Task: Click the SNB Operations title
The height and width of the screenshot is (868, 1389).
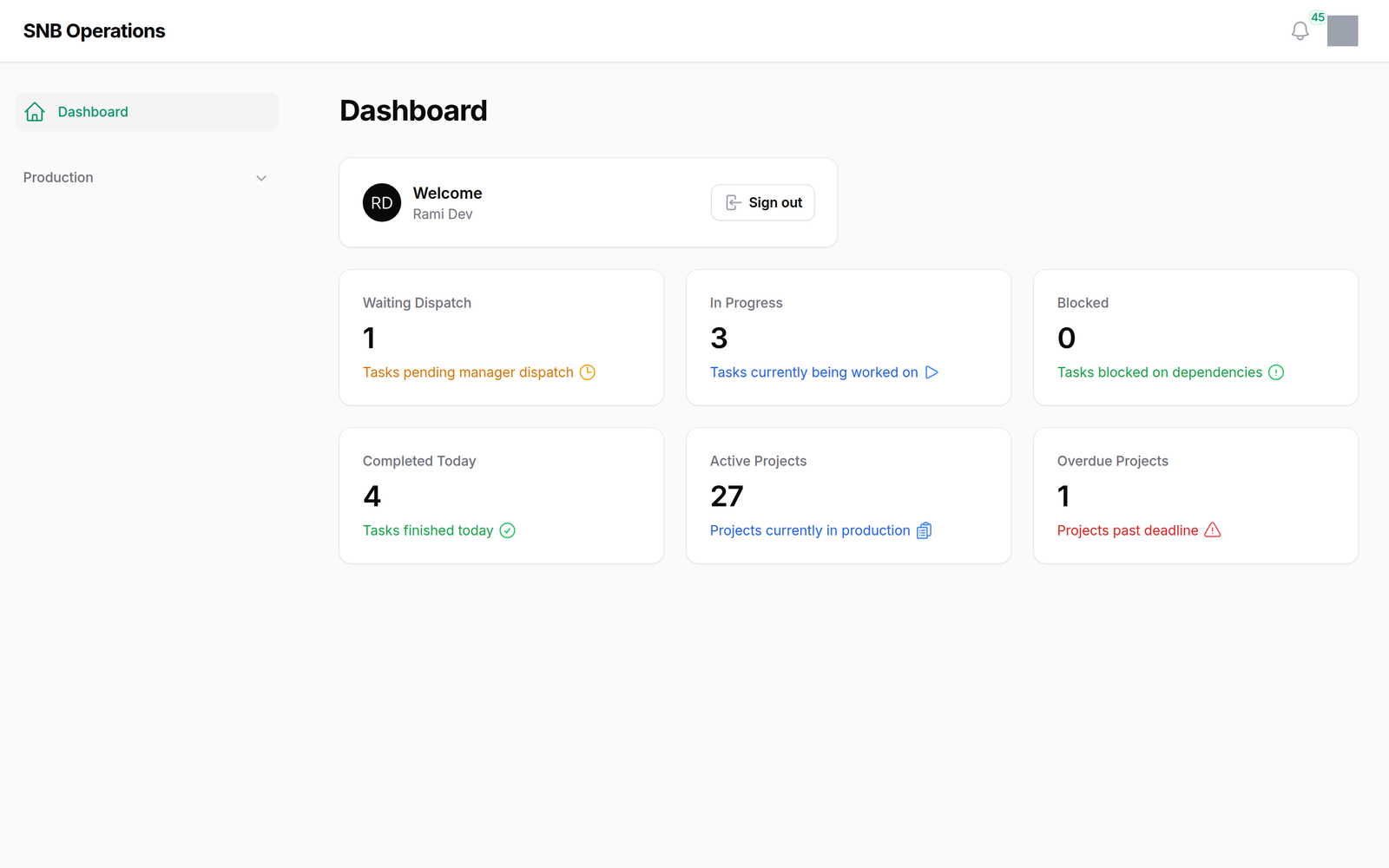Action: 94,31
